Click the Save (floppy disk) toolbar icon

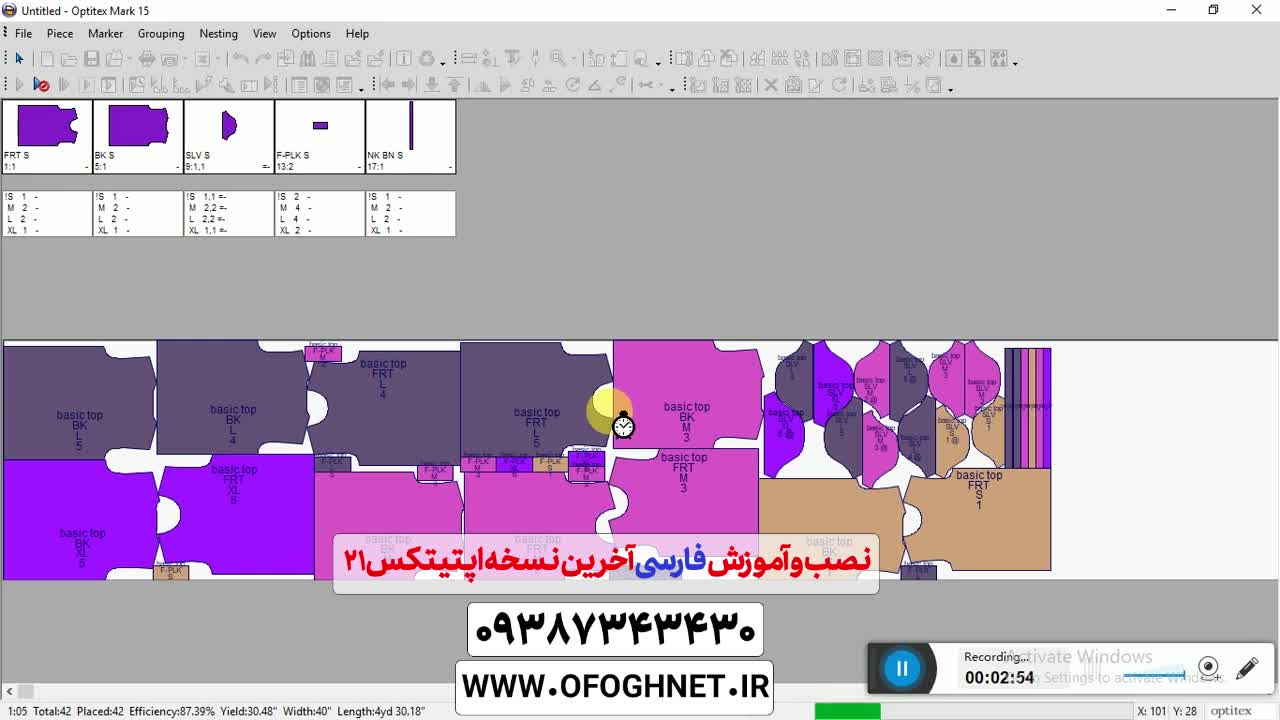(x=91, y=59)
